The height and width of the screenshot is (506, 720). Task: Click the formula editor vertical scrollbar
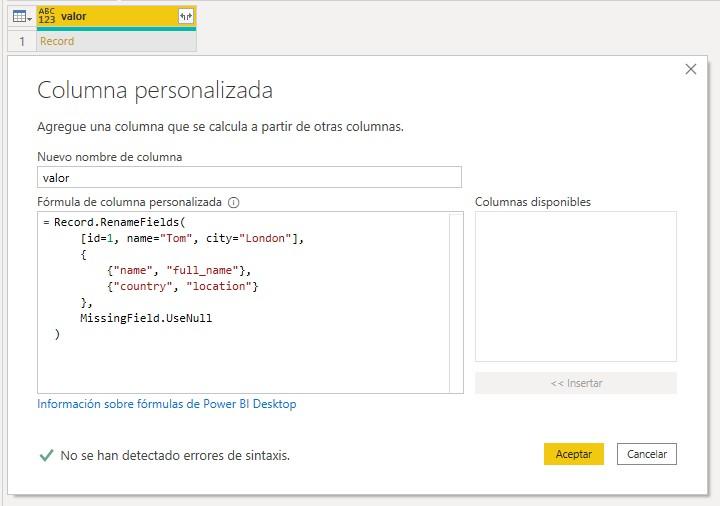pos(456,302)
